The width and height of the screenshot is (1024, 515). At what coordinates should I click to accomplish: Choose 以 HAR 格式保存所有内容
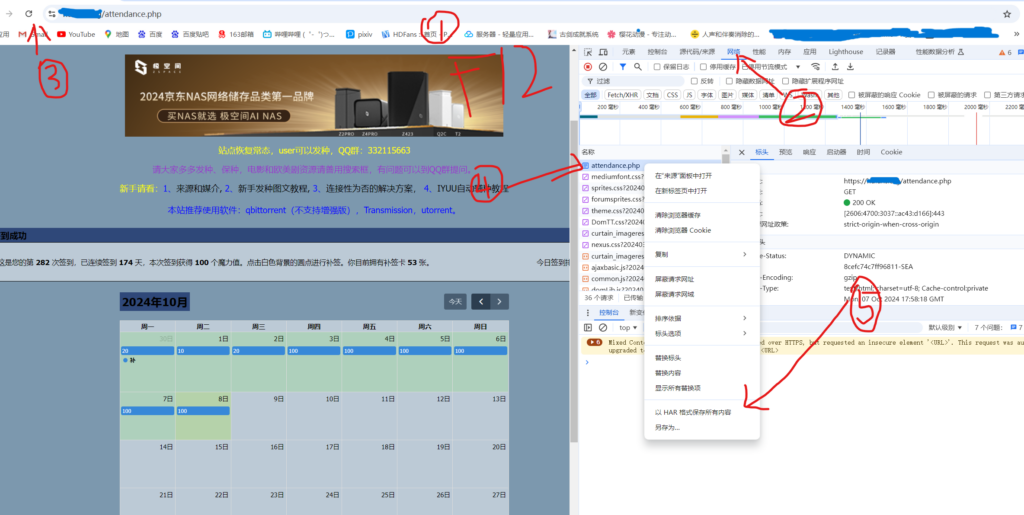pyautogui.click(x=702, y=413)
